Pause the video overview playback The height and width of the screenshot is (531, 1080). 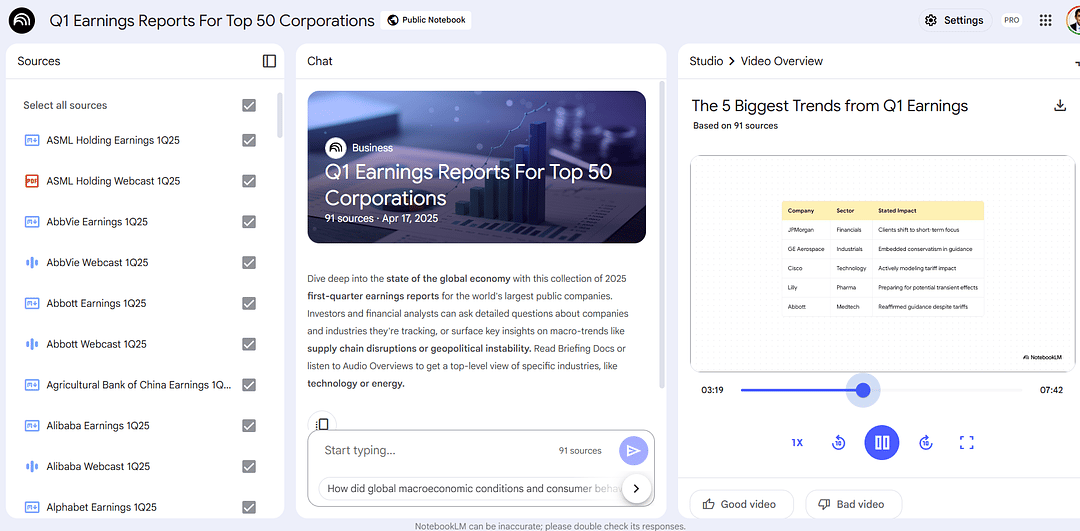tap(881, 442)
